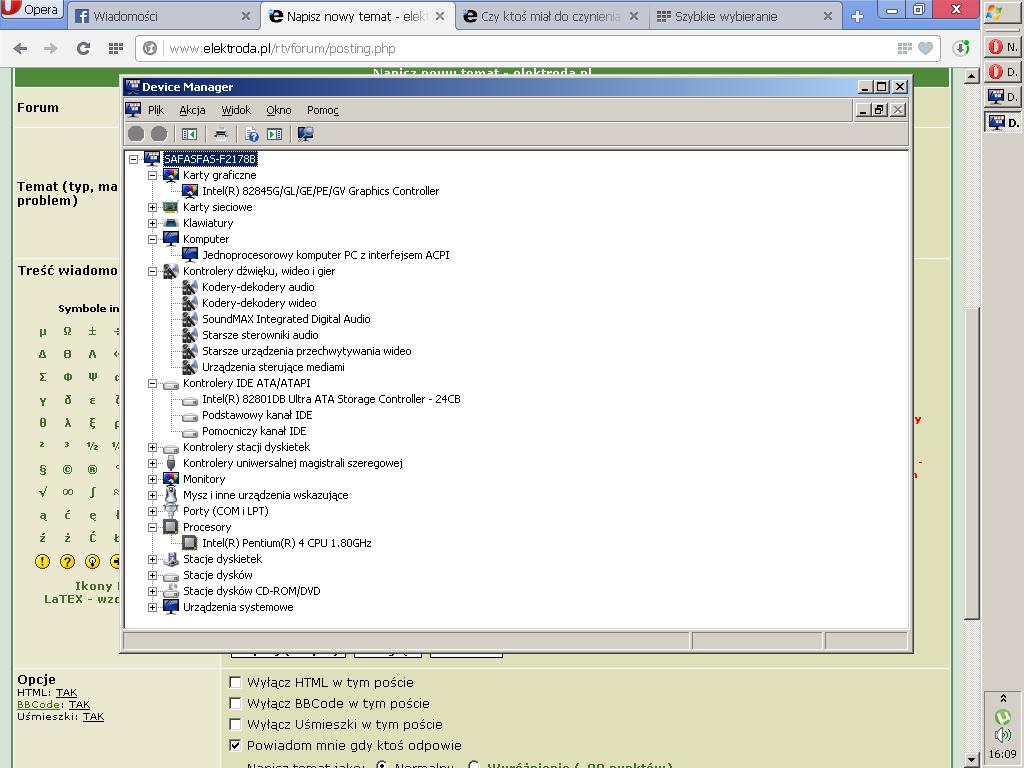Click the Pentium 4 CPU processor icon

click(189, 543)
